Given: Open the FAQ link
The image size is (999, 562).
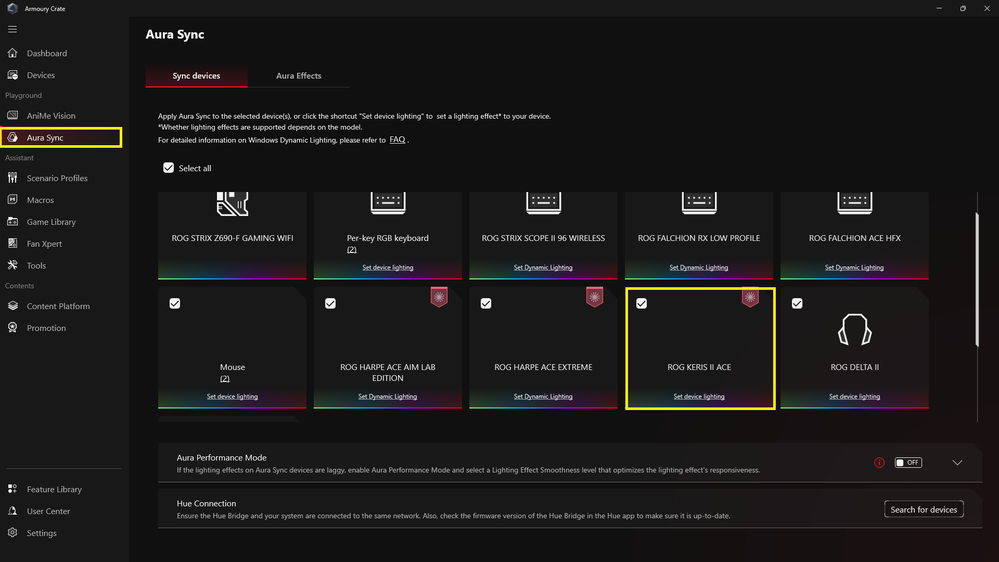Looking at the screenshot, I should tap(397, 140).
